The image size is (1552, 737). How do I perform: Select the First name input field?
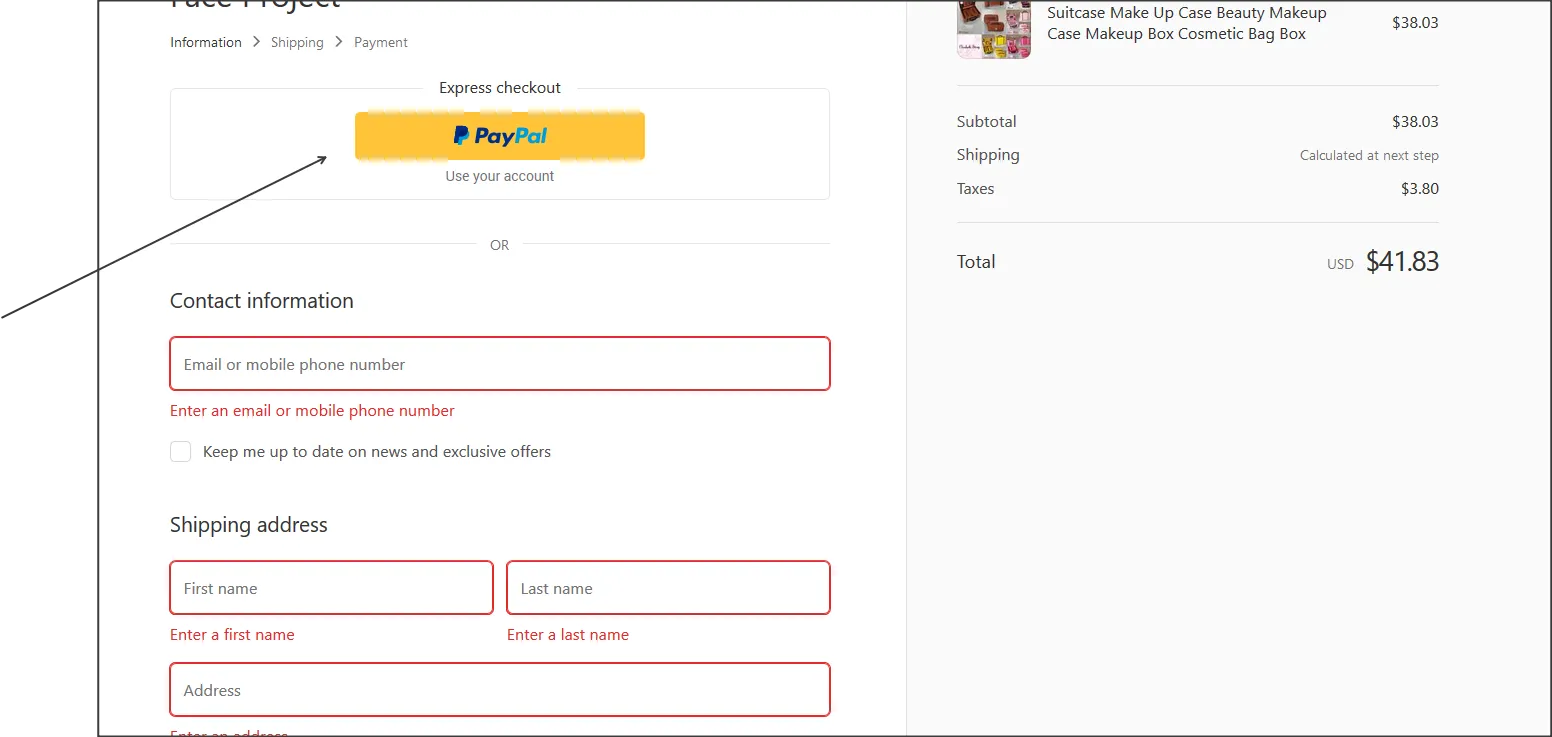tap(330, 588)
